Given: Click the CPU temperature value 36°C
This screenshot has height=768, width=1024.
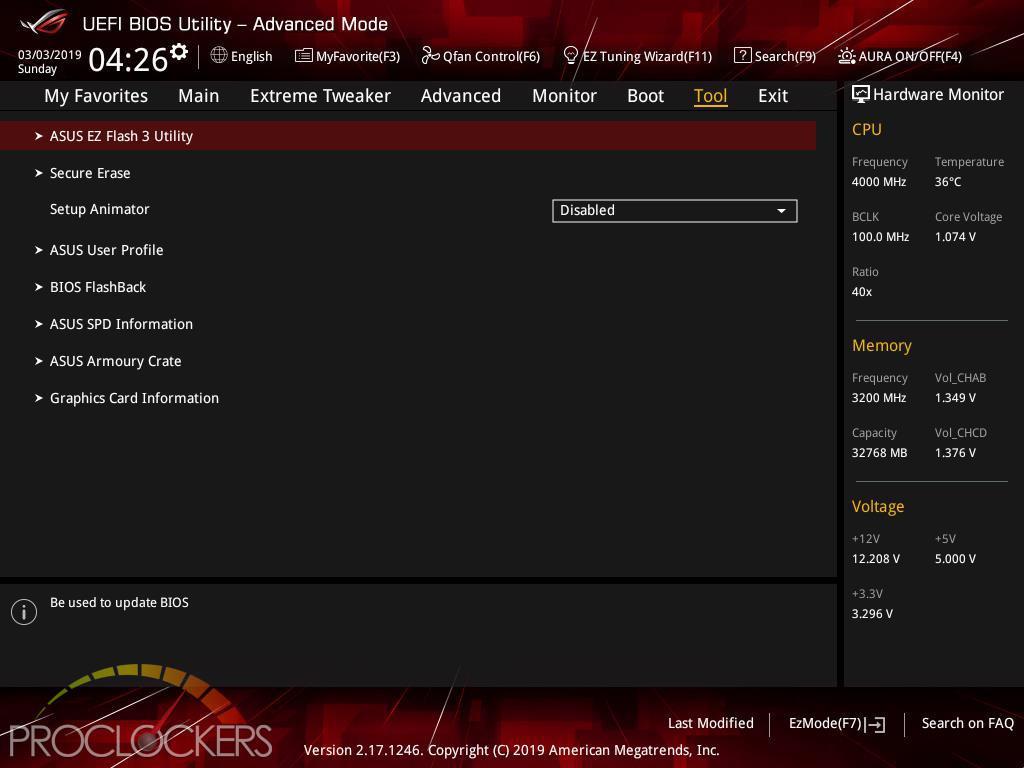Looking at the screenshot, I should coord(948,182).
